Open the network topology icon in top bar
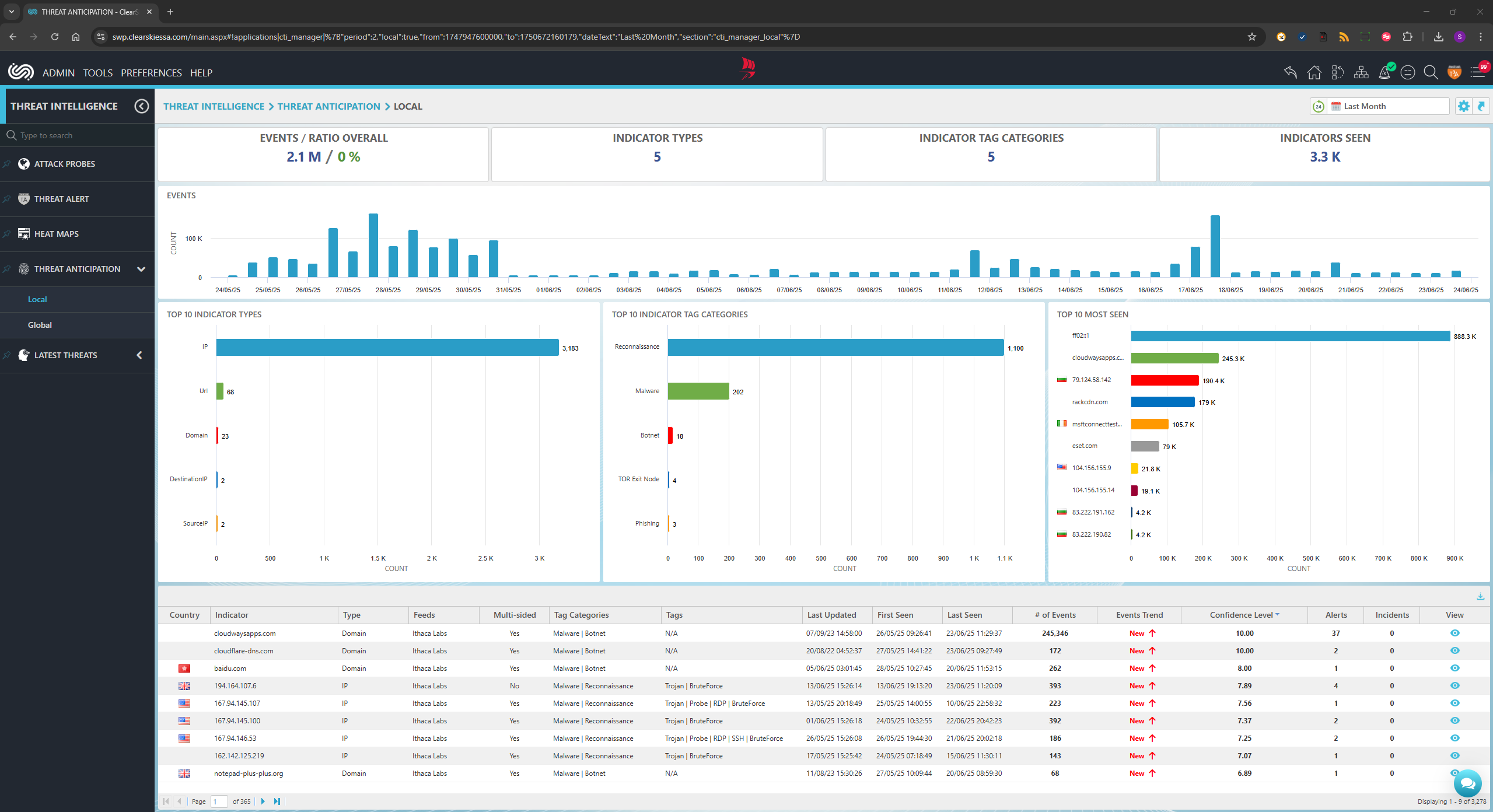Image resolution: width=1493 pixels, height=812 pixels. pos(1361,72)
